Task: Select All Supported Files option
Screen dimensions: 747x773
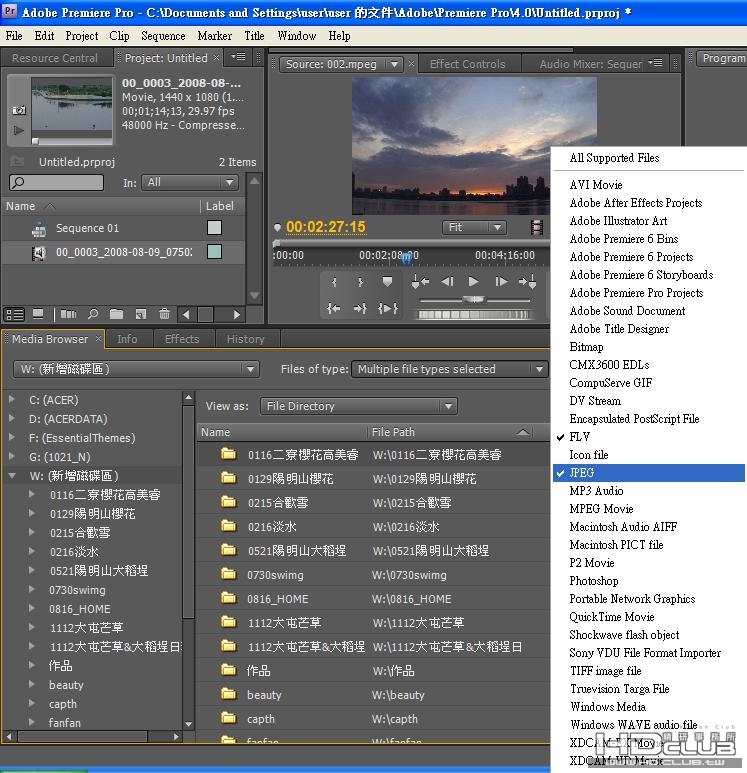Action: tap(614, 158)
